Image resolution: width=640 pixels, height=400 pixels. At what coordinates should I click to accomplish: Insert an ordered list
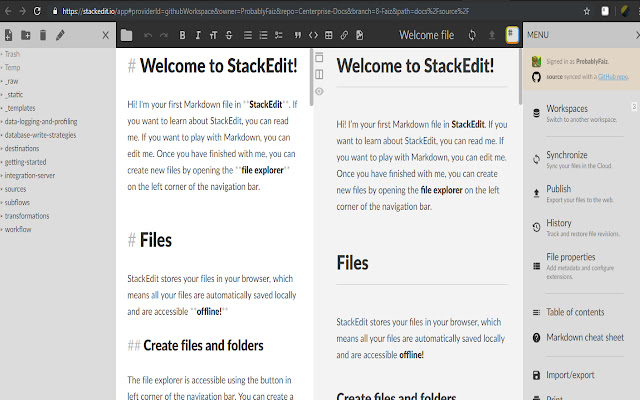click(263, 35)
